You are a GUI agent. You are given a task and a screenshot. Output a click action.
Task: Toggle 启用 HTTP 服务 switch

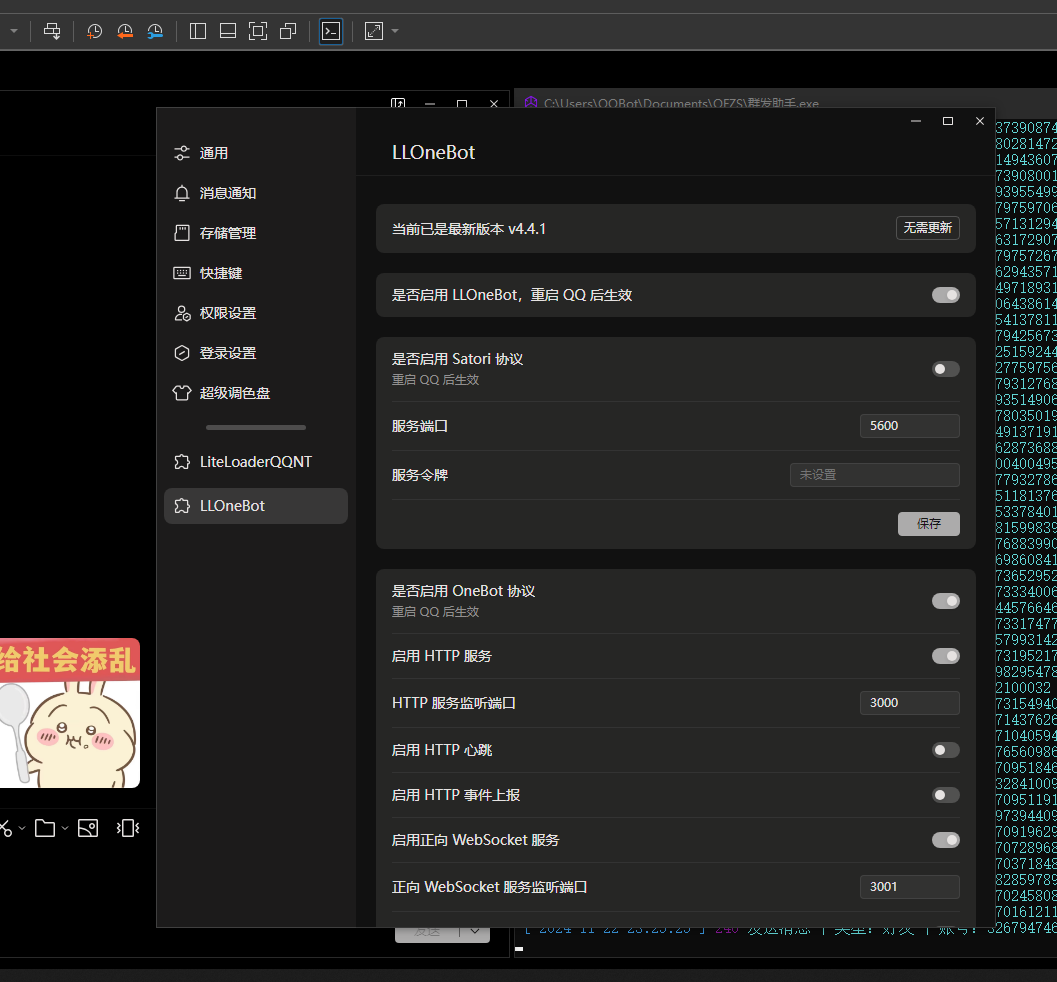[946, 656]
